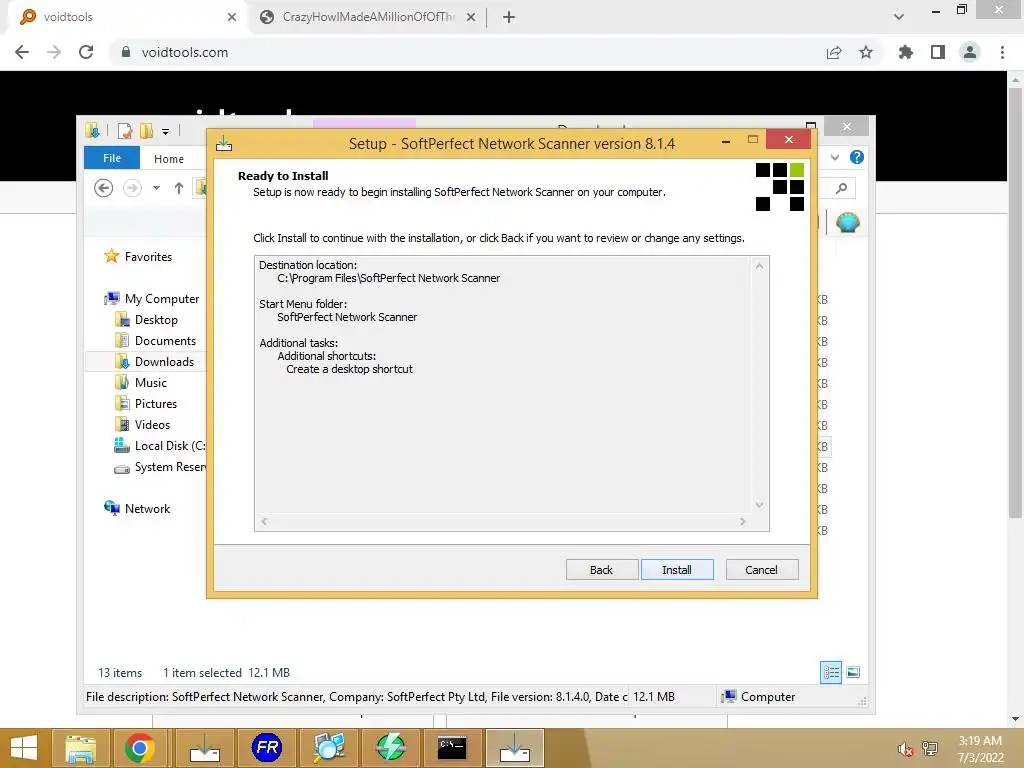The height and width of the screenshot is (768, 1024).
Task: Go forward in Chrome browser
Action: pos(54,52)
